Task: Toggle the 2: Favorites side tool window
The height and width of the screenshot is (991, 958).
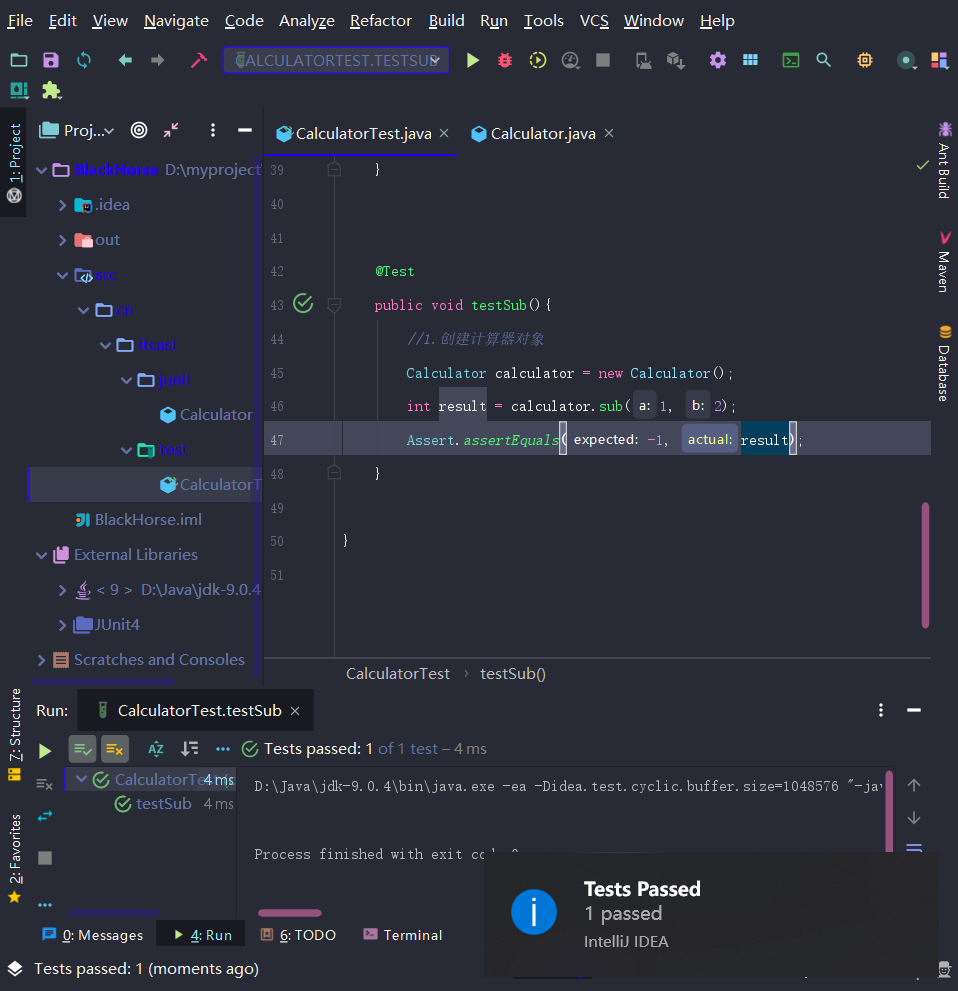Action: point(15,858)
